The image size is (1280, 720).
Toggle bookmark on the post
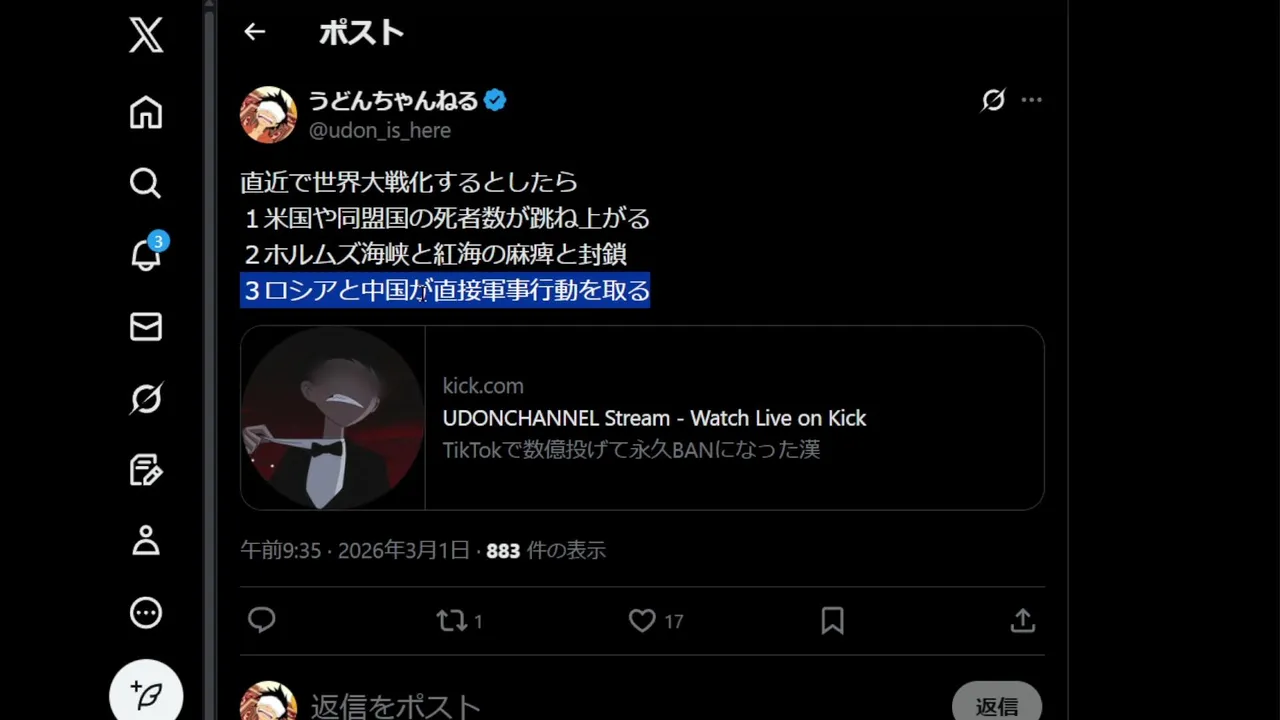click(832, 621)
